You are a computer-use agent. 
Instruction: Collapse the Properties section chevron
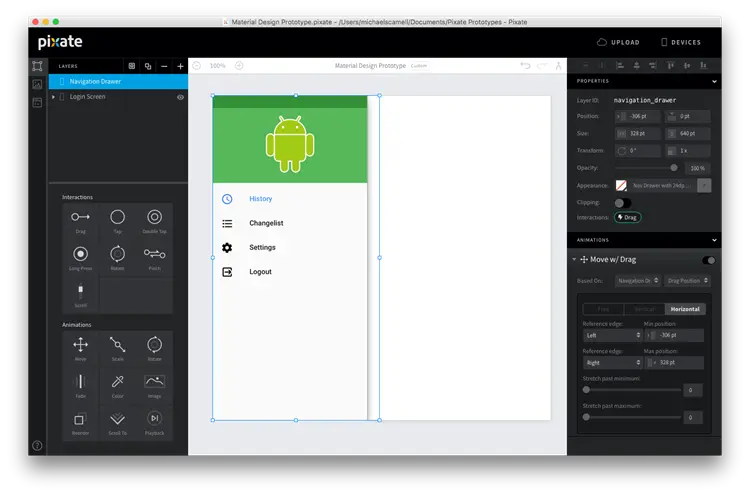pos(714,81)
